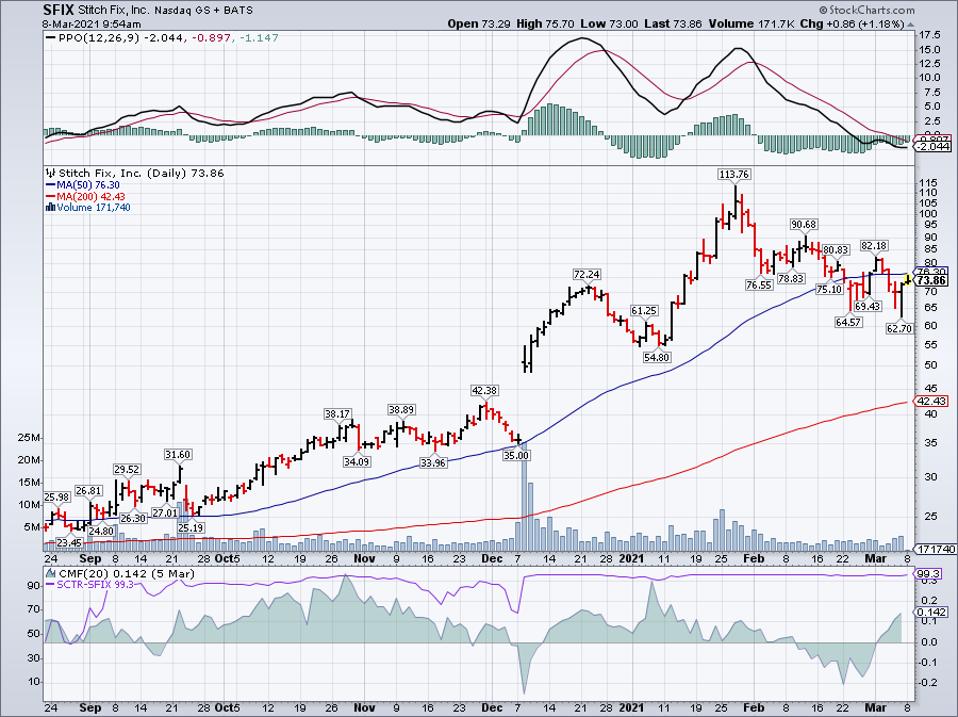This screenshot has width=958, height=717.
Task: Click the 42.38 price label
Action: [x=484, y=390]
